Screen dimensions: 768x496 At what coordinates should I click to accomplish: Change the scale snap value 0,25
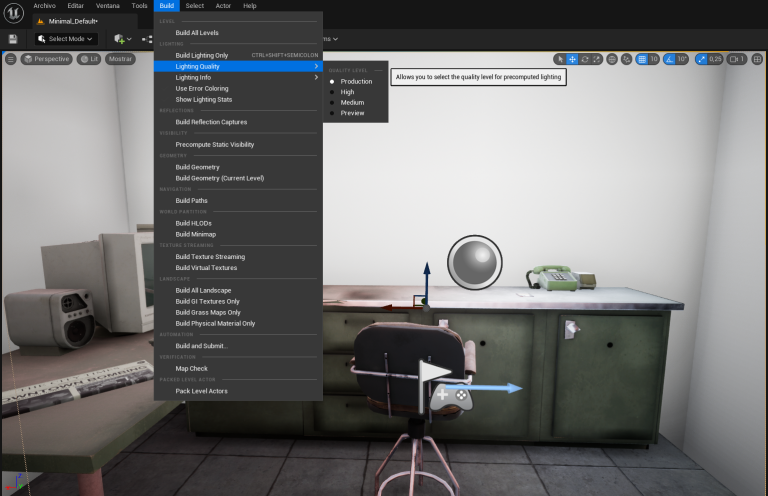point(715,59)
